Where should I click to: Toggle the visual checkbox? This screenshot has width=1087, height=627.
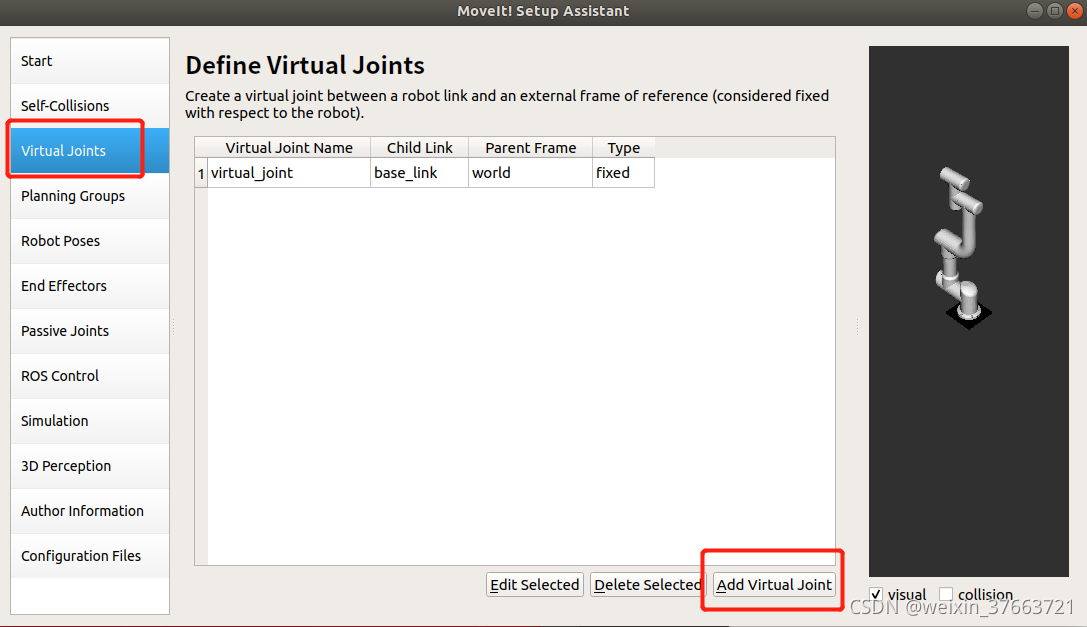(876, 594)
